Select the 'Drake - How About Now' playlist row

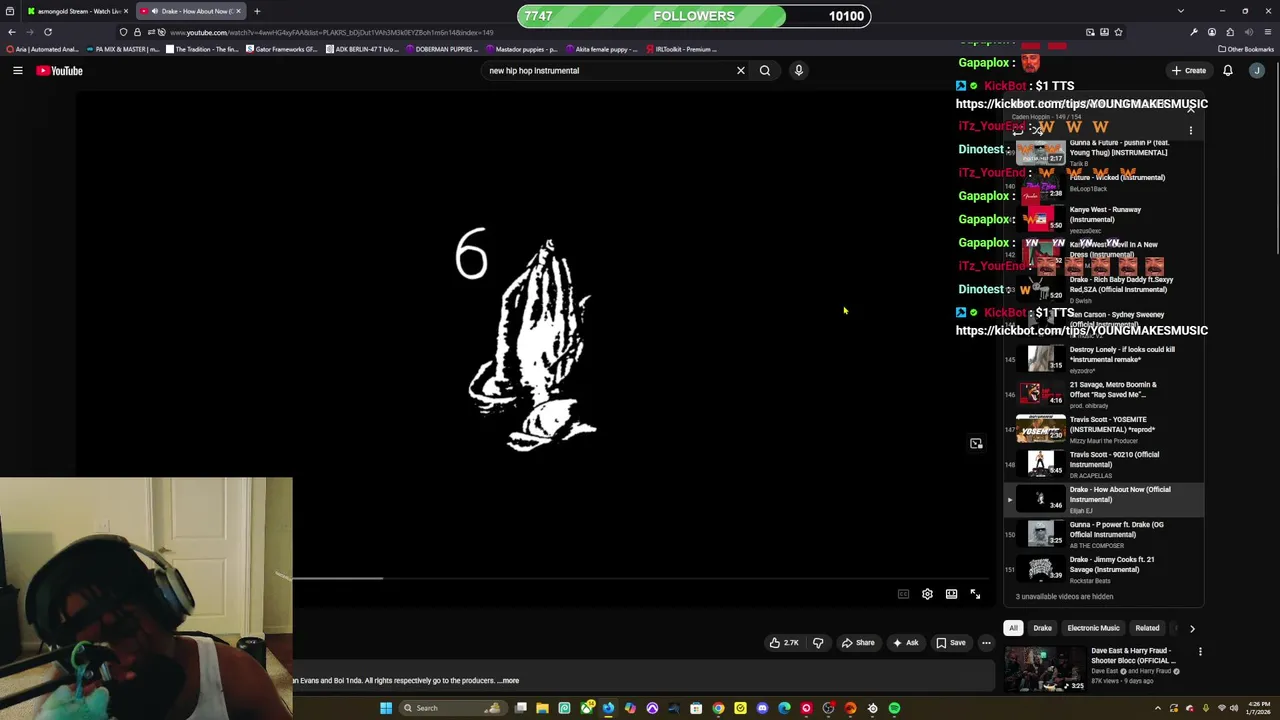1104,499
